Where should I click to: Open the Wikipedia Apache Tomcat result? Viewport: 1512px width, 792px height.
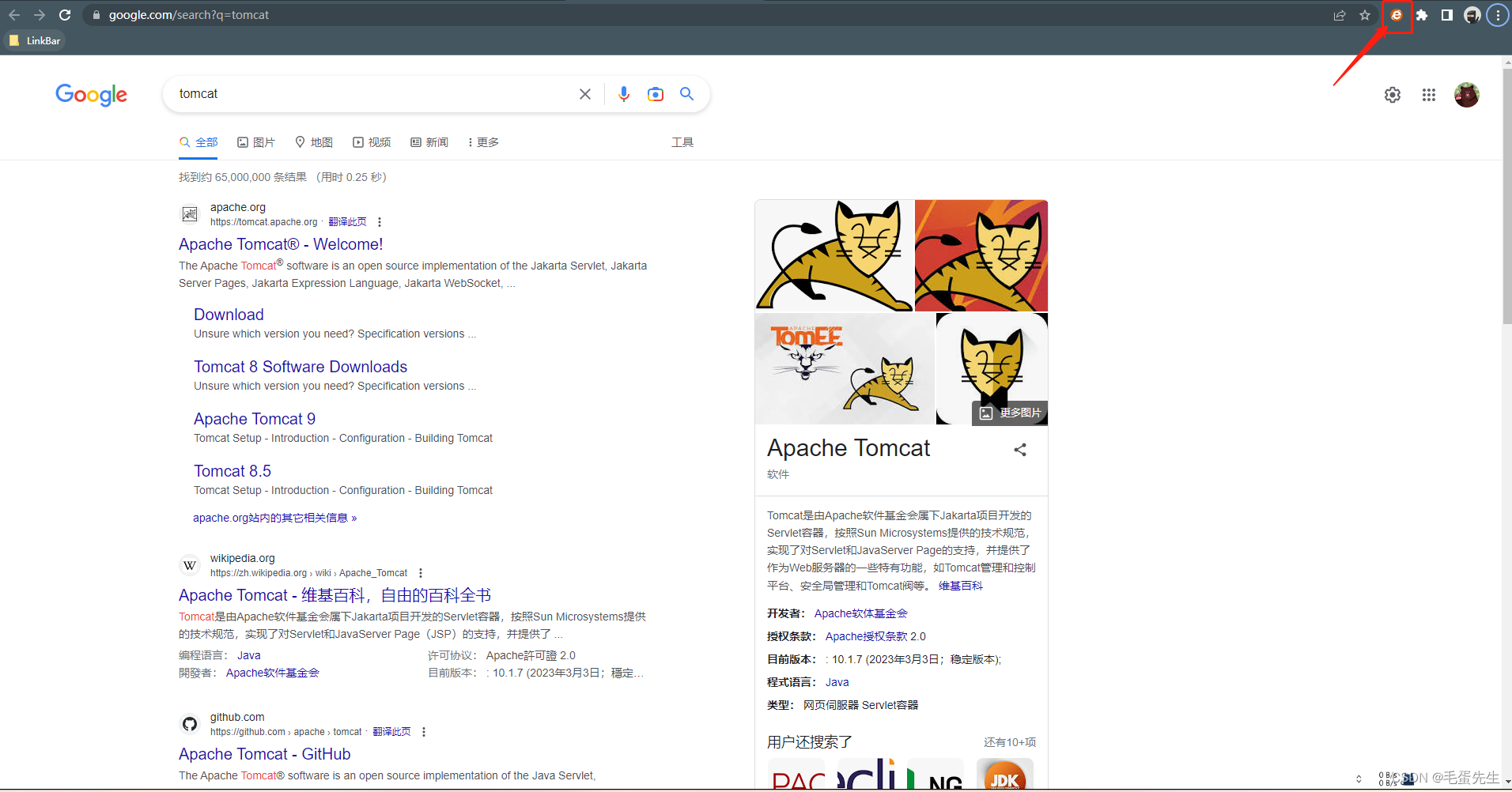pos(335,595)
